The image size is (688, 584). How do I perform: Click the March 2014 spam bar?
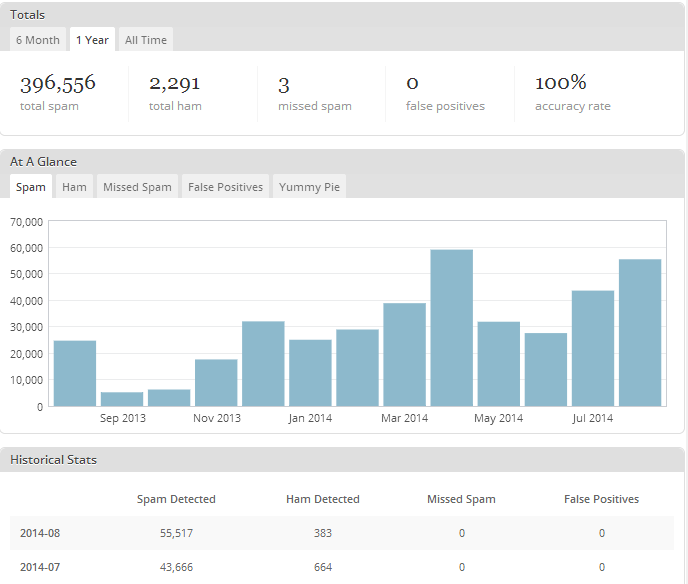coord(404,354)
